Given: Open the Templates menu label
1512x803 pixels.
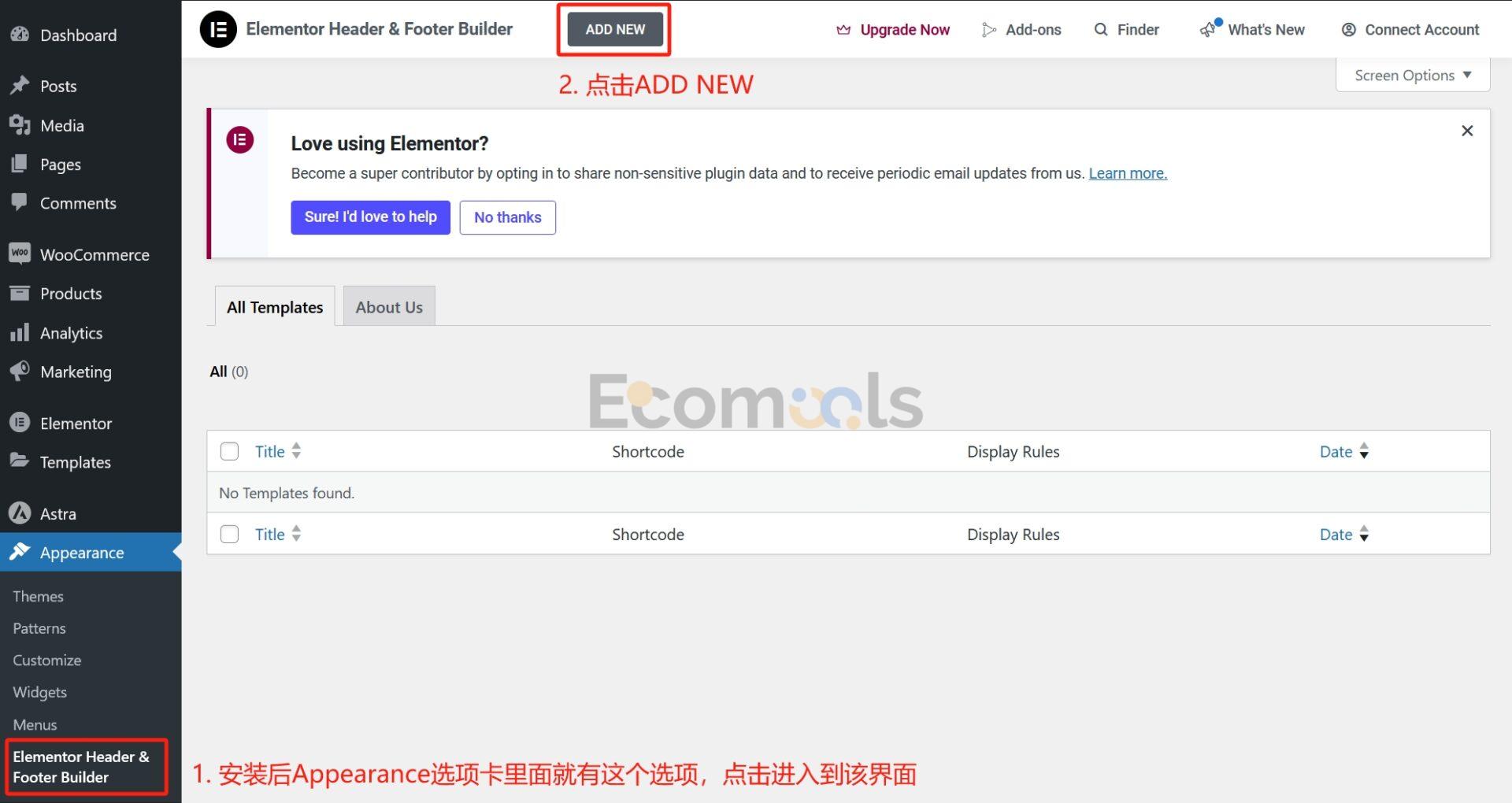Looking at the screenshot, I should [x=76, y=462].
